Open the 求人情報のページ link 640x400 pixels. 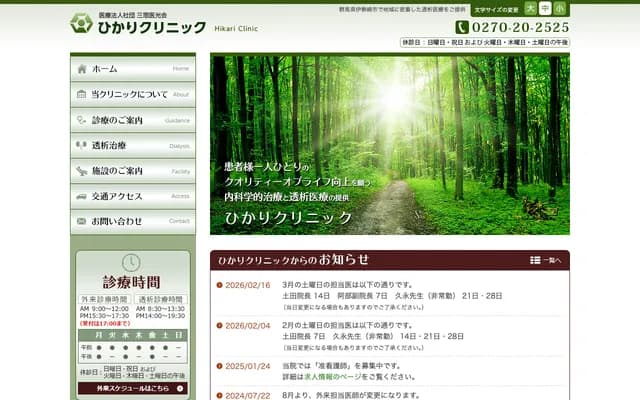[333, 377]
